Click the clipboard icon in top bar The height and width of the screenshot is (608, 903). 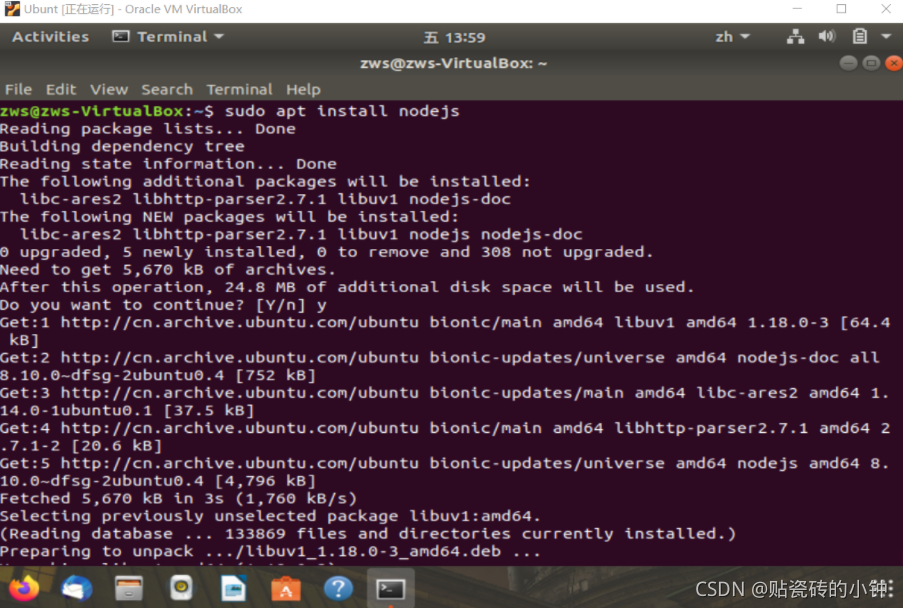[x=859, y=37]
